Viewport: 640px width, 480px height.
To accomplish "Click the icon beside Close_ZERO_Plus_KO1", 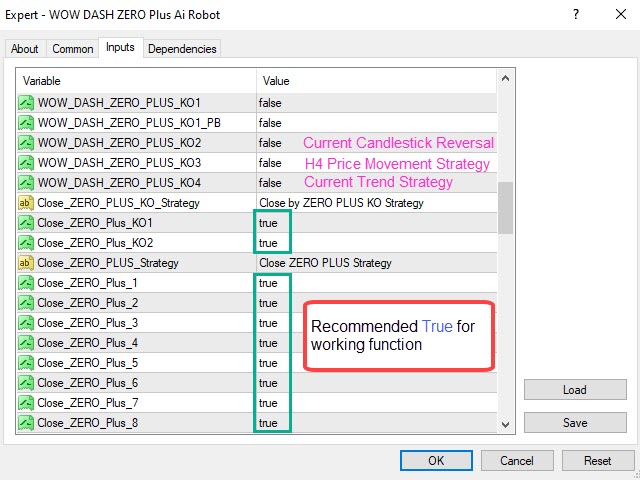I will click(x=26, y=223).
